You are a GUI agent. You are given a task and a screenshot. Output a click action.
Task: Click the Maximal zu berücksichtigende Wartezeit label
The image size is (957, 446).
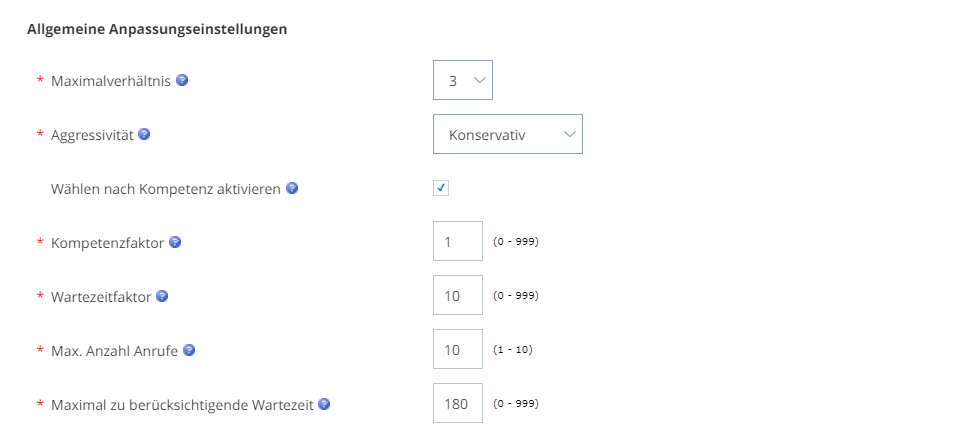182,405
